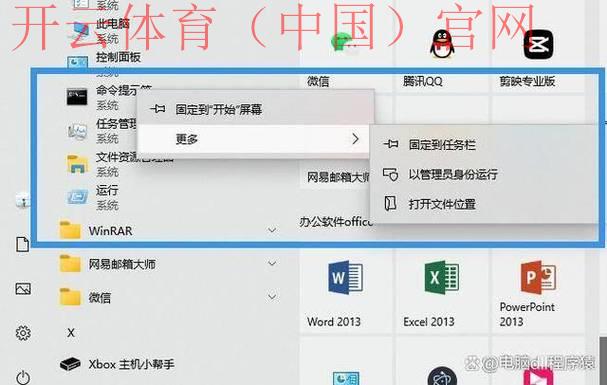
Task: Expand the WinRAR folder chevron
Action: coord(272,230)
